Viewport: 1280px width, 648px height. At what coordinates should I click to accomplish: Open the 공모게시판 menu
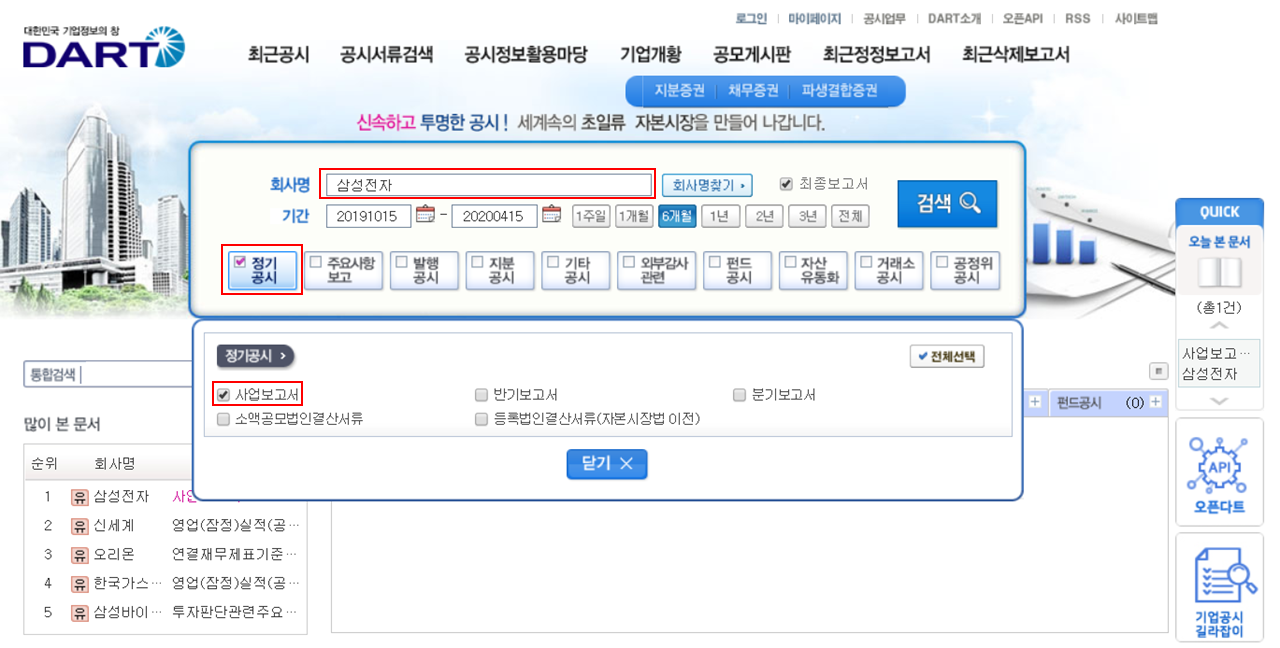pos(752,55)
